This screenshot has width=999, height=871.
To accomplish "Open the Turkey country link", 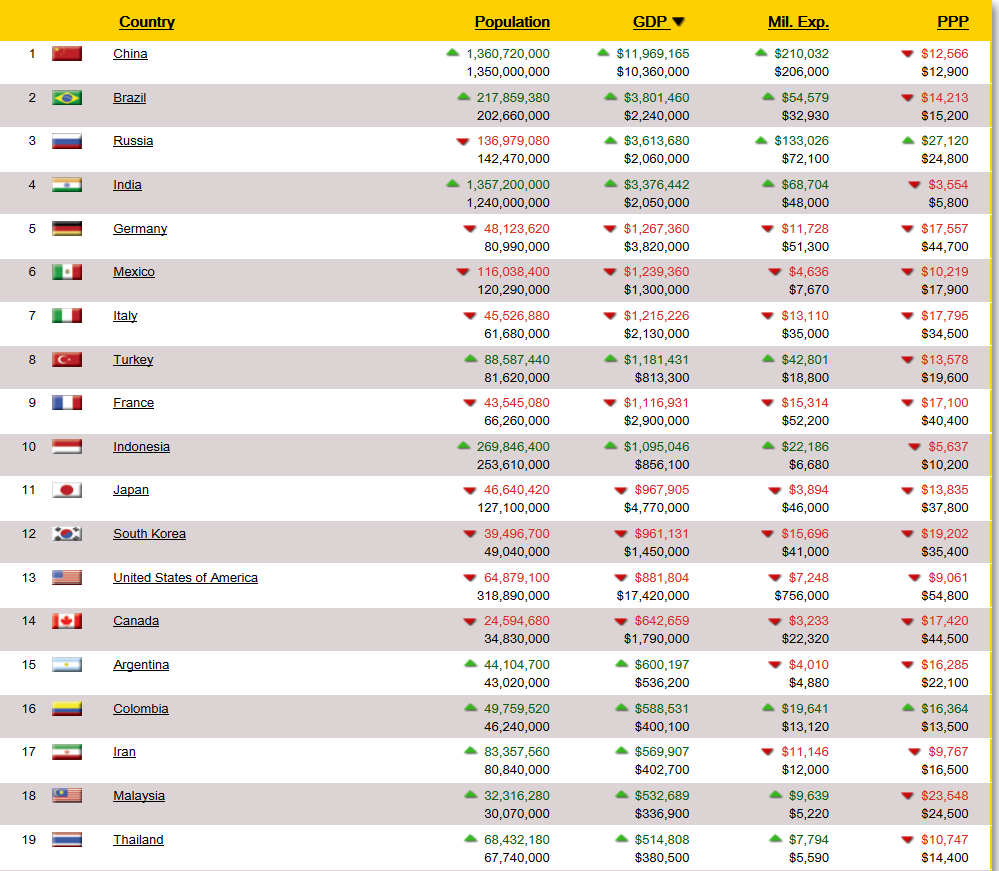I will [x=133, y=360].
